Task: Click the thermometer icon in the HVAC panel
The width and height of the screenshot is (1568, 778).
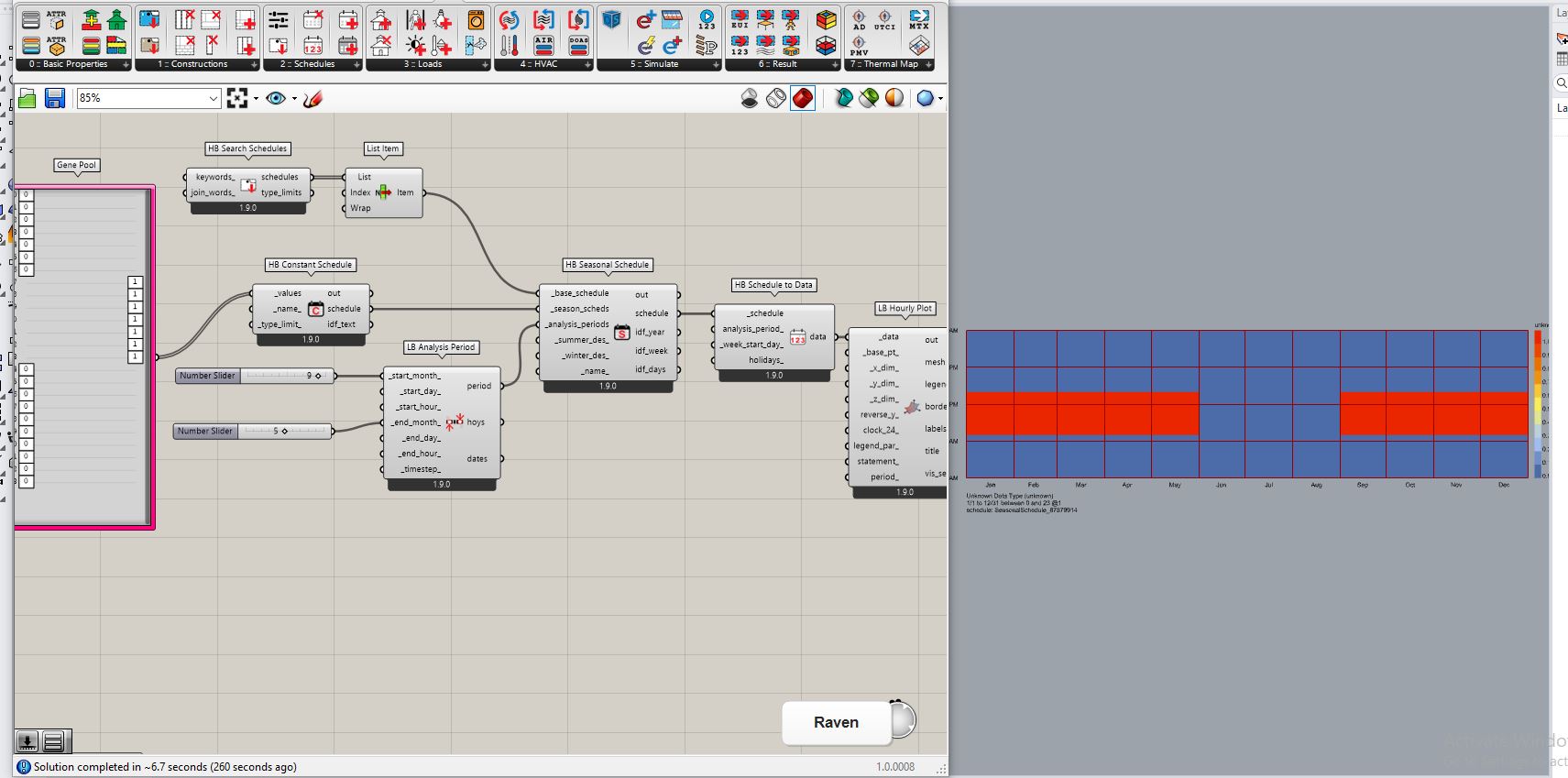Action: coord(510,45)
